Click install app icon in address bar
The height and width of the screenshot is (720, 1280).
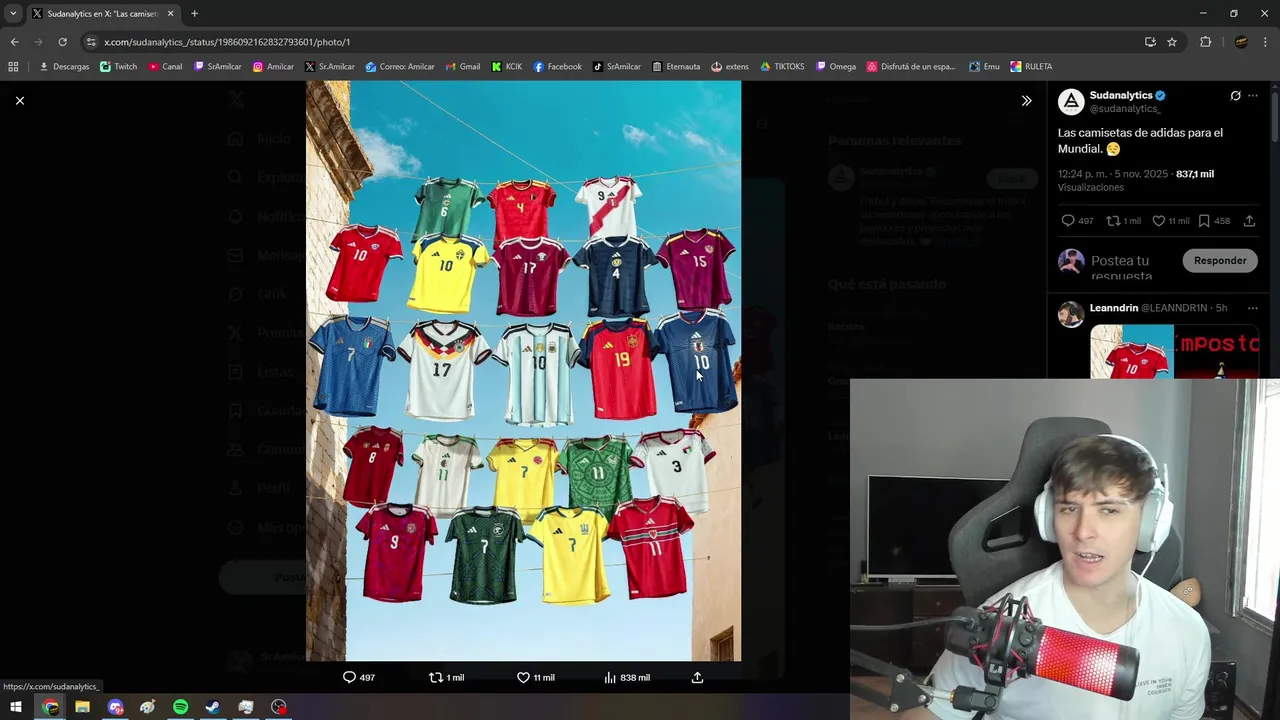click(1150, 42)
